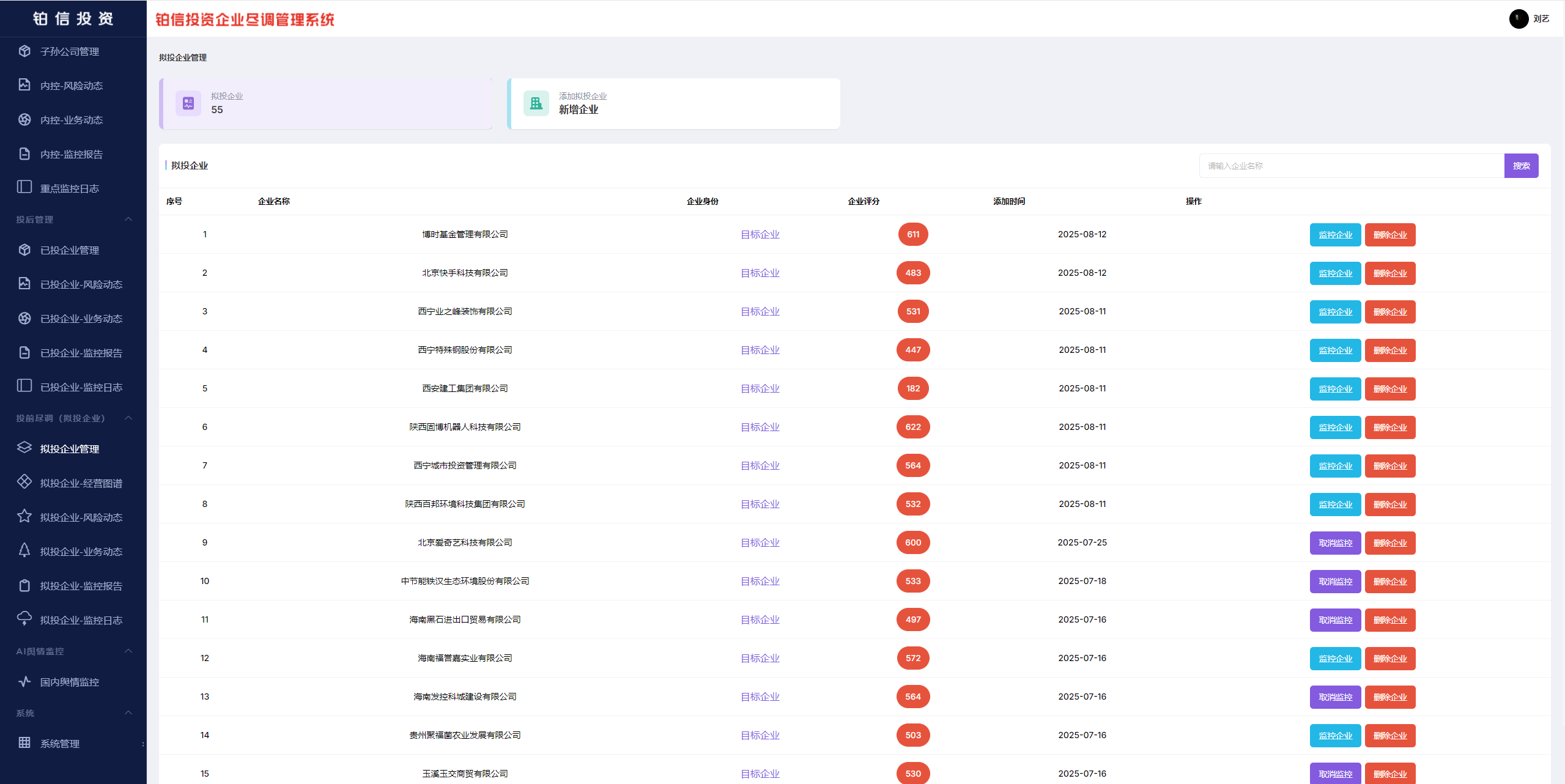Collapse the 投后管理 sidebar section
The height and width of the screenshot is (784, 1565).
pyautogui.click(x=128, y=220)
